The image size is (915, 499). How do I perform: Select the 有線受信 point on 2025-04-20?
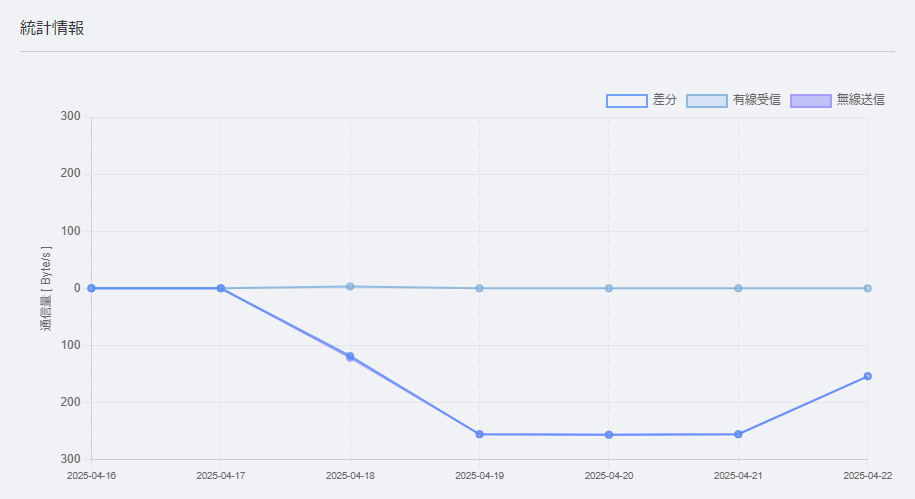click(x=609, y=288)
